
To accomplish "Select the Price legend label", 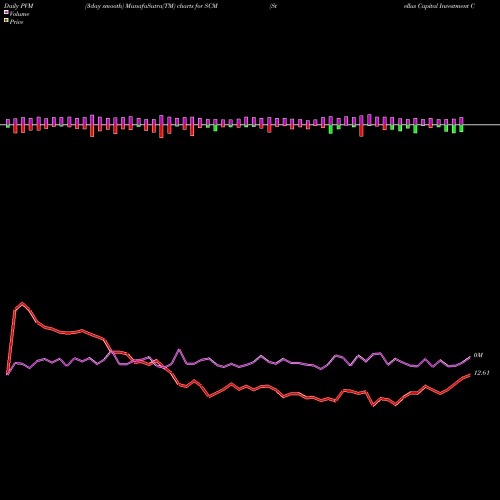I will click(x=16, y=22).
